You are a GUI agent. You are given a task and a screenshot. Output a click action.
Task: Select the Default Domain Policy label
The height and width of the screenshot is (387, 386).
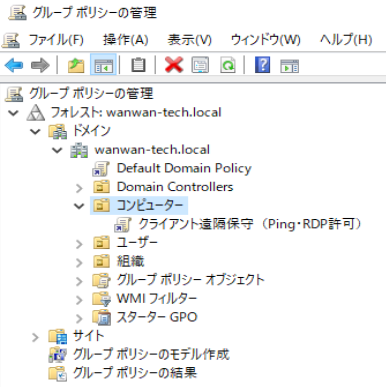click(184, 168)
